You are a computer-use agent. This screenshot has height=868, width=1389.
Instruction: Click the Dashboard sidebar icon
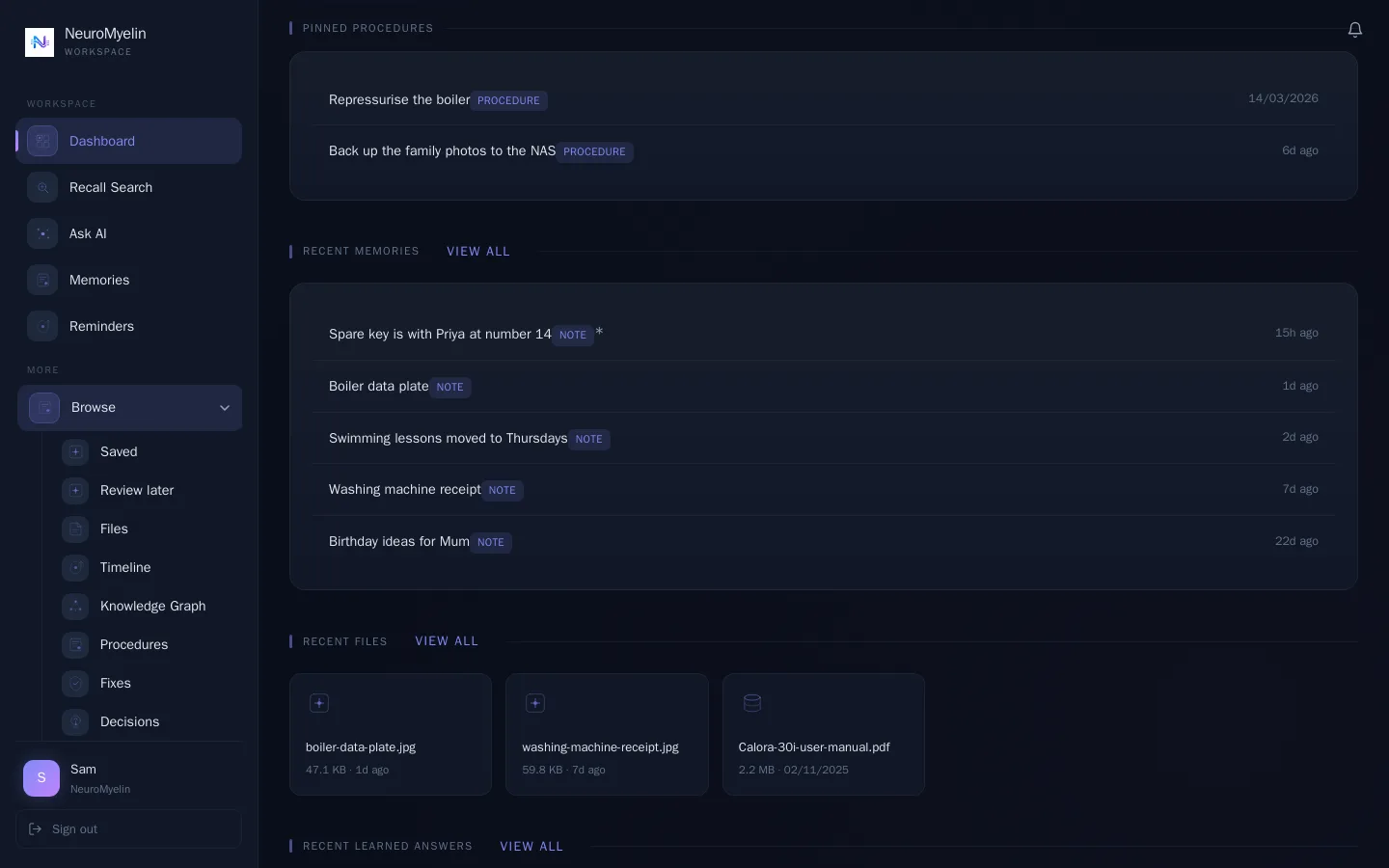click(42, 141)
